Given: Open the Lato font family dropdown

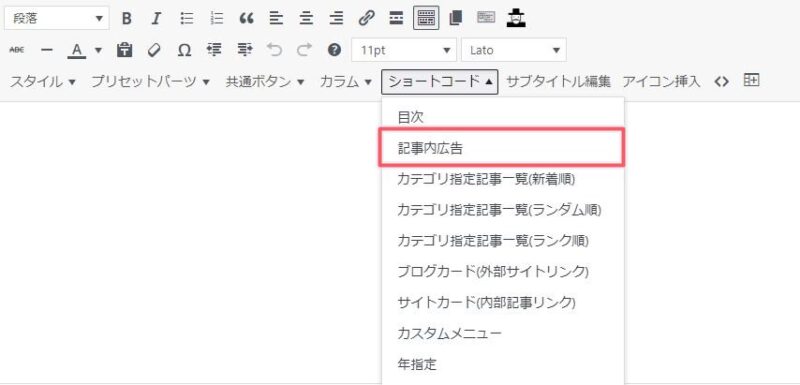Looking at the screenshot, I should tap(514, 50).
